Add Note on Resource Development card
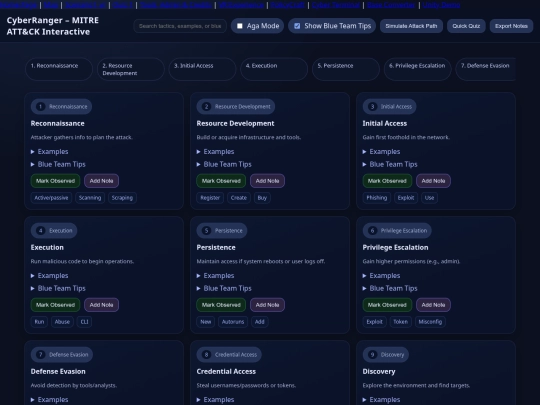This screenshot has width=540, height=405. click(x=268, y=181)
